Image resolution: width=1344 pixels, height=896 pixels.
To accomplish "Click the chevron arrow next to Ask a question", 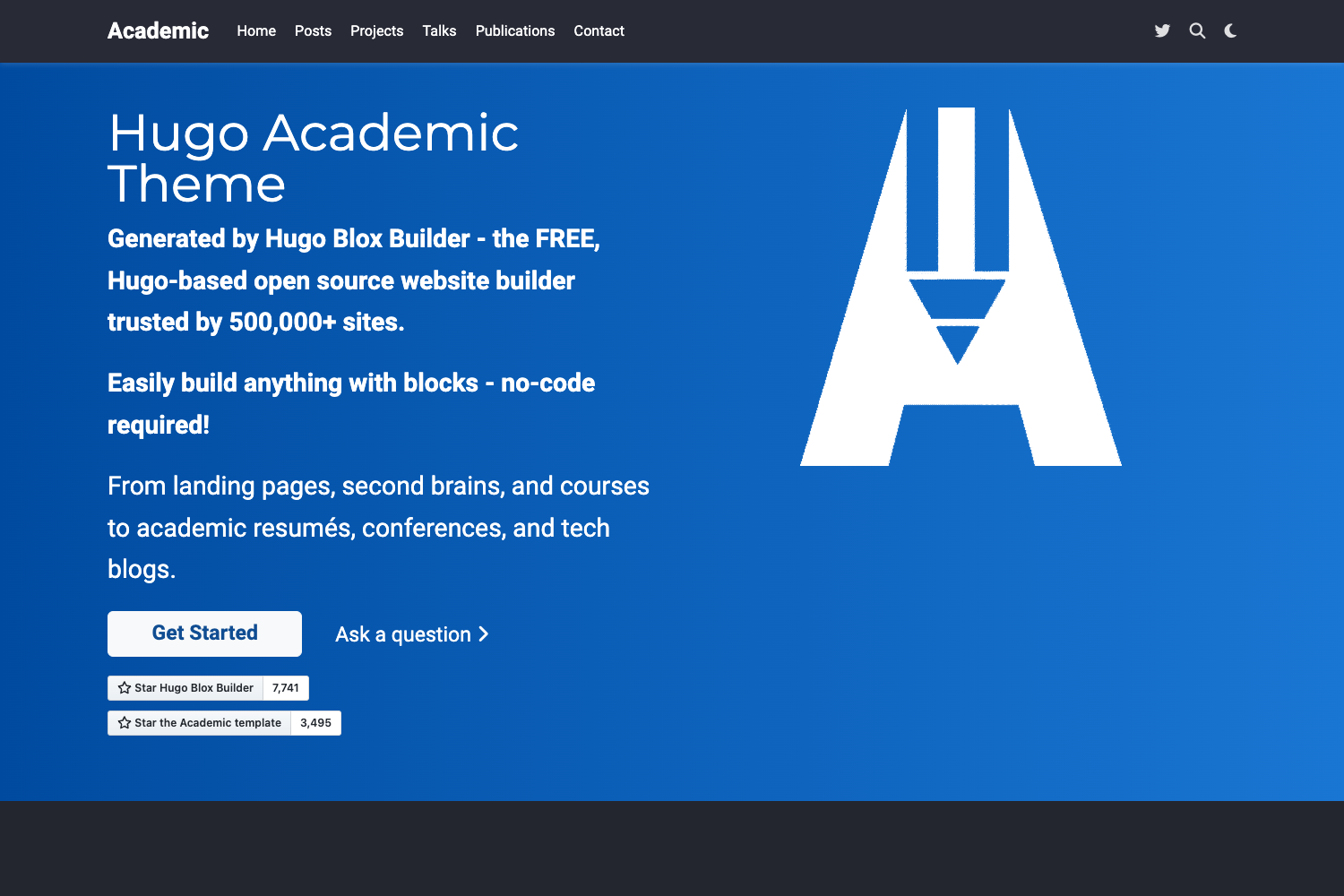I will tap(485, 633).
